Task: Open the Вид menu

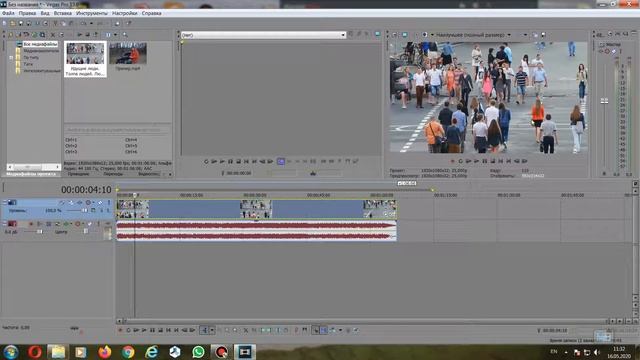Action: point(45,13)
